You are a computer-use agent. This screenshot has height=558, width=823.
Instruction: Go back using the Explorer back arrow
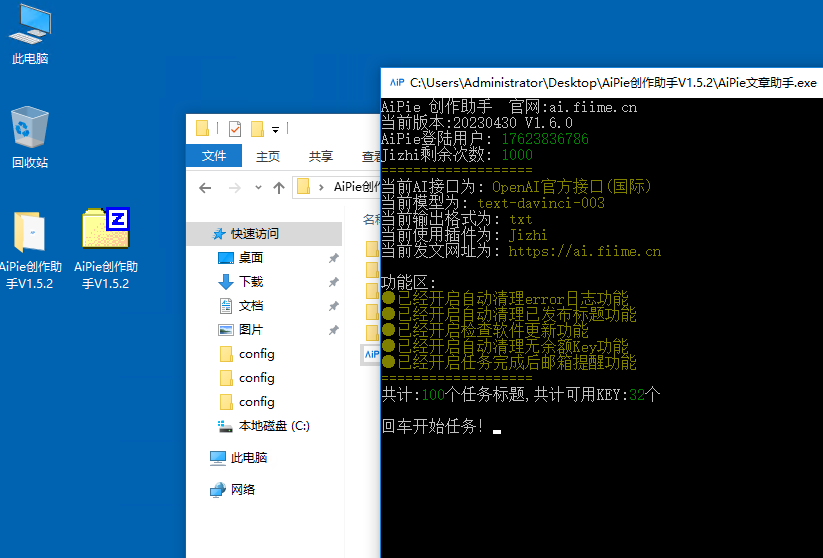pos(205,187)
